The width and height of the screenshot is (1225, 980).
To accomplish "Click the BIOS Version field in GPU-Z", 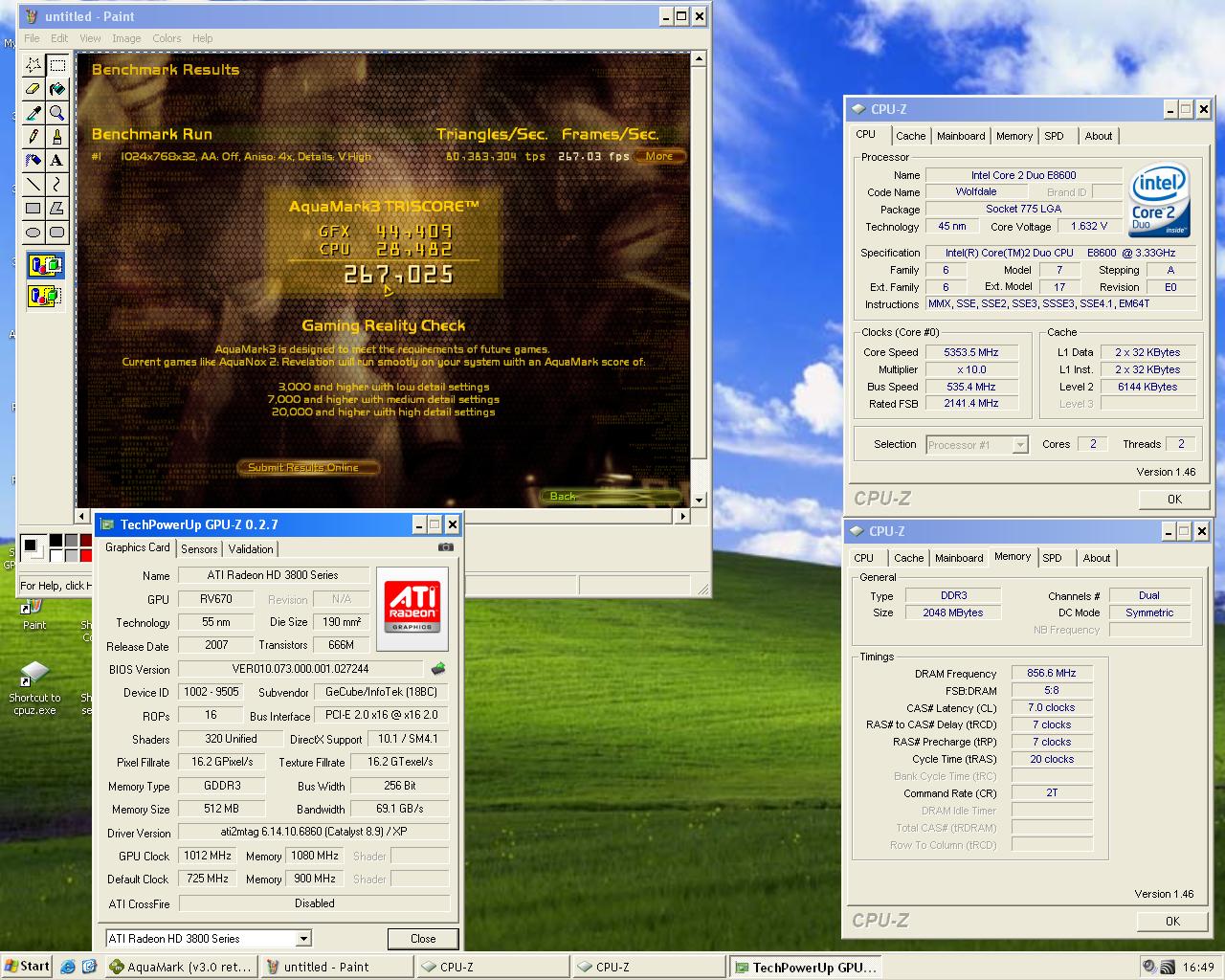I will click(301, 669).
